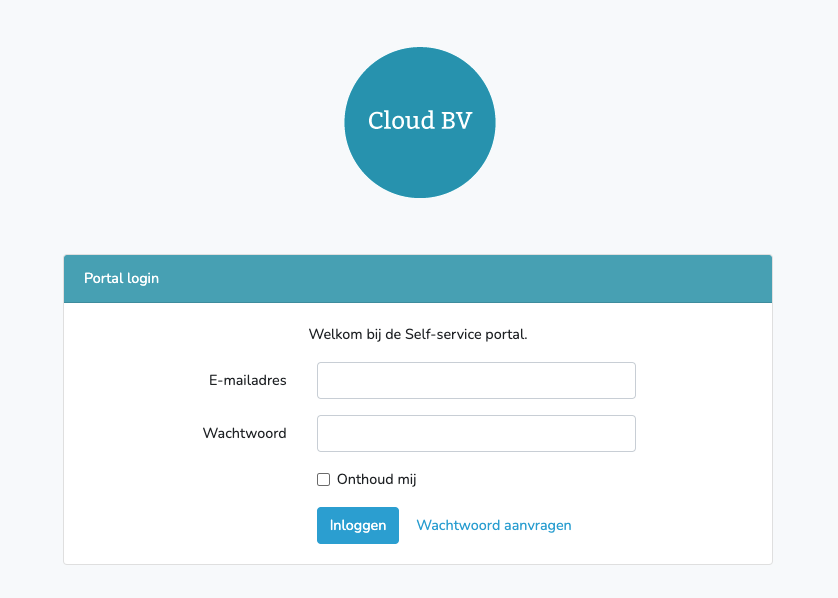This screenshot has height=598, width=838.
Task: Click the E-mailadres label
Action: [x=247, y=380]
